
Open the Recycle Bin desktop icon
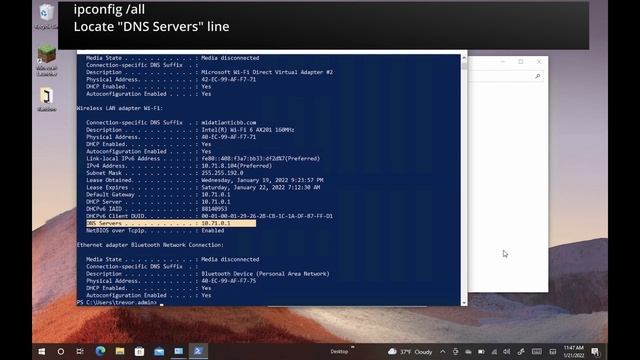[x=46, y=16]
